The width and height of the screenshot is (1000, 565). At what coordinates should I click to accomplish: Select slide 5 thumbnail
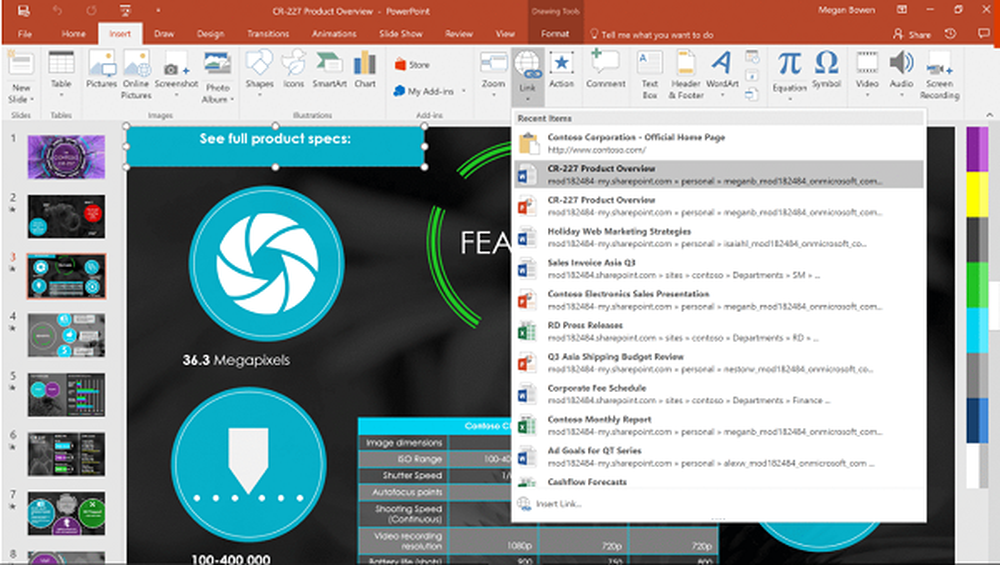pyautogui.click(x=66, y=395)
